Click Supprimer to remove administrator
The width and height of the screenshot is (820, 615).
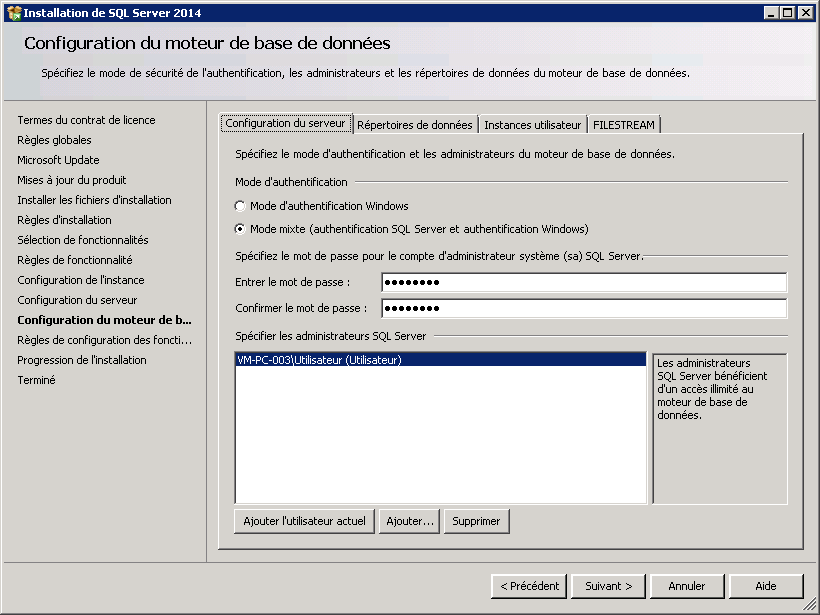[x=476, y=521]
